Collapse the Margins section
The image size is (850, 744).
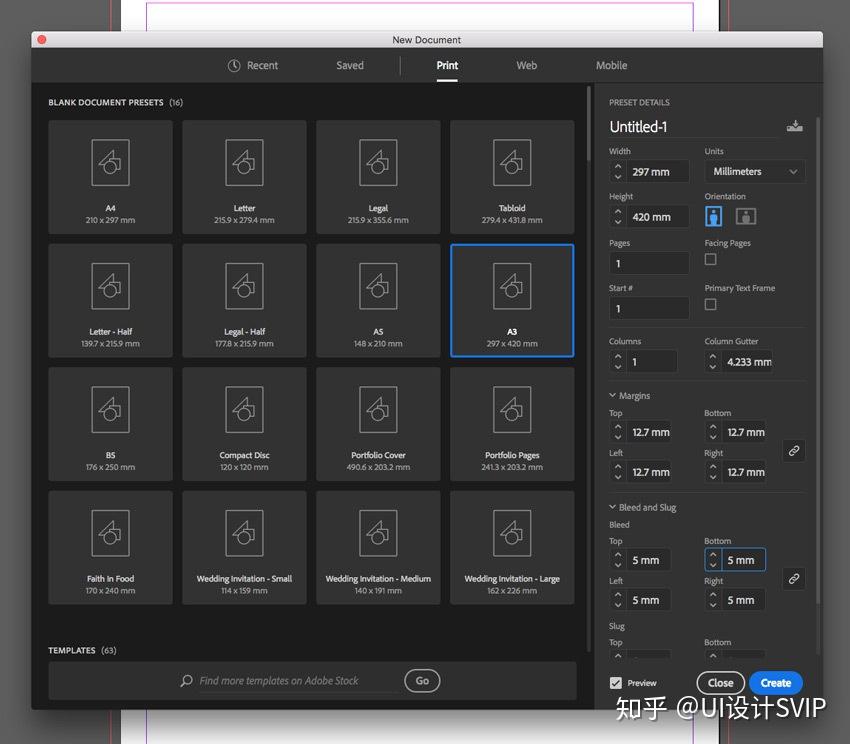(x=613, y=395)
